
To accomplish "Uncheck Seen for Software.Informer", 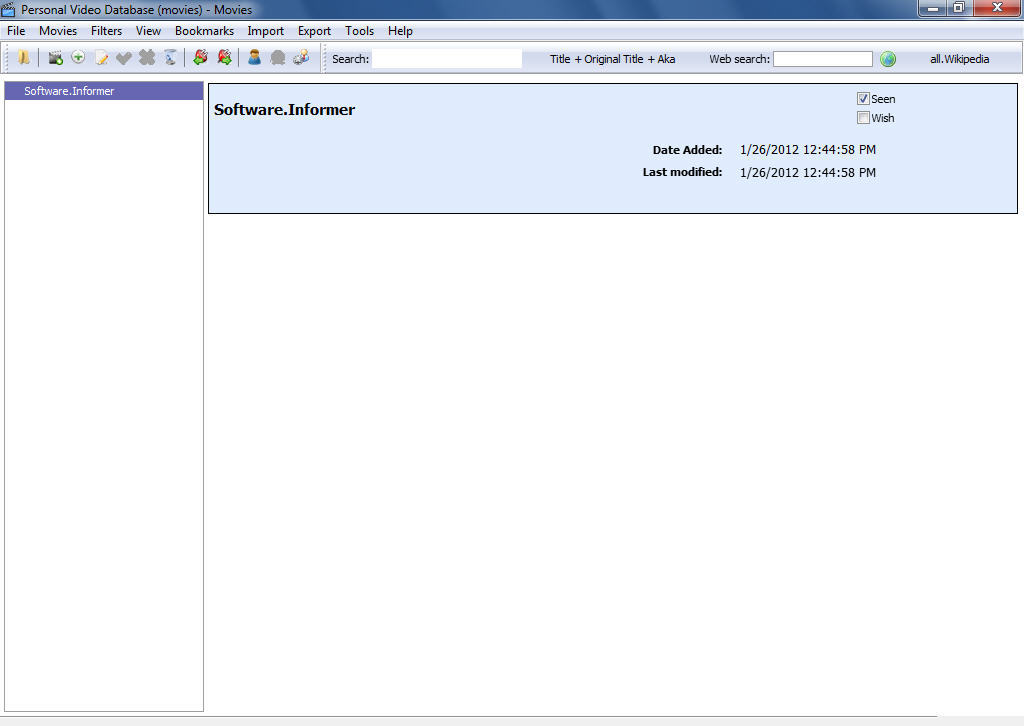I will (863, 98).
